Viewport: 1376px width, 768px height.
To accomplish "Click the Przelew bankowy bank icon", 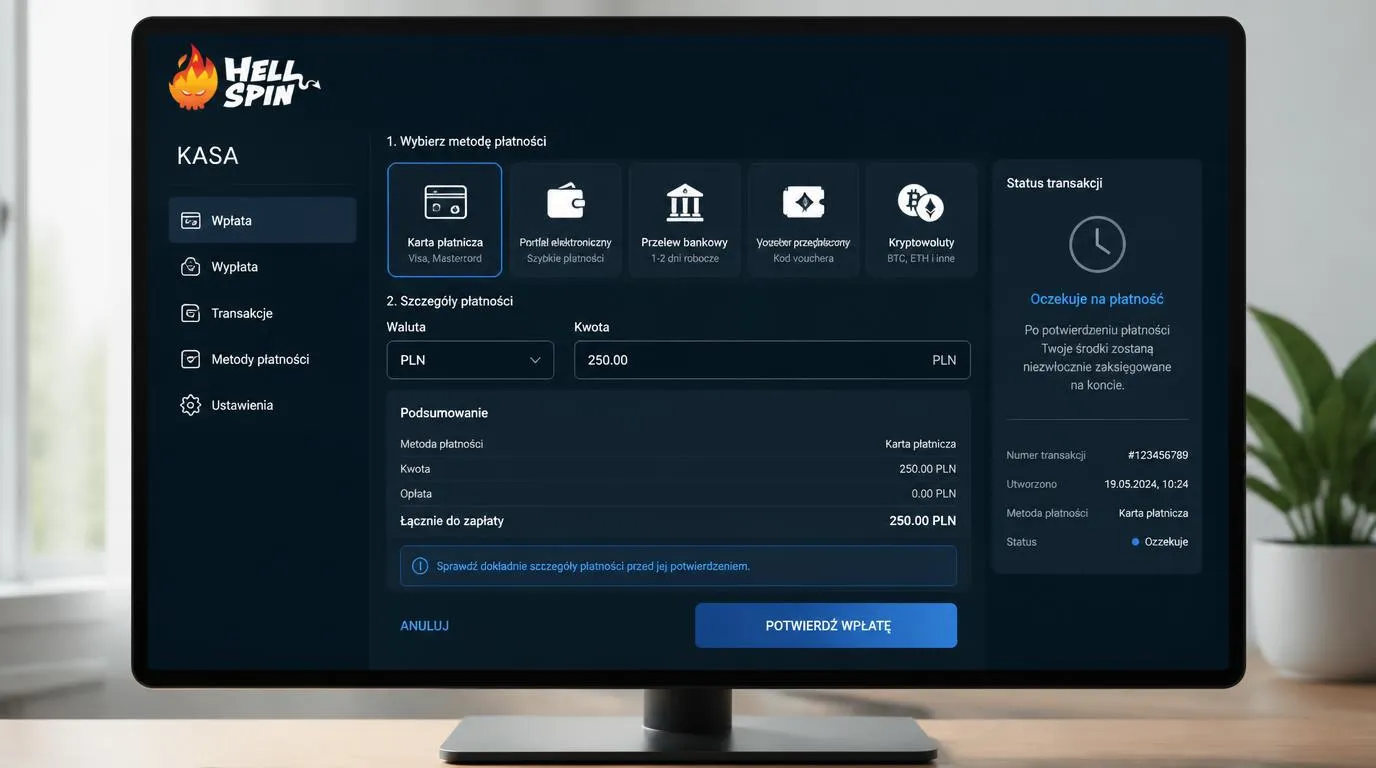I will pos(685,202).
